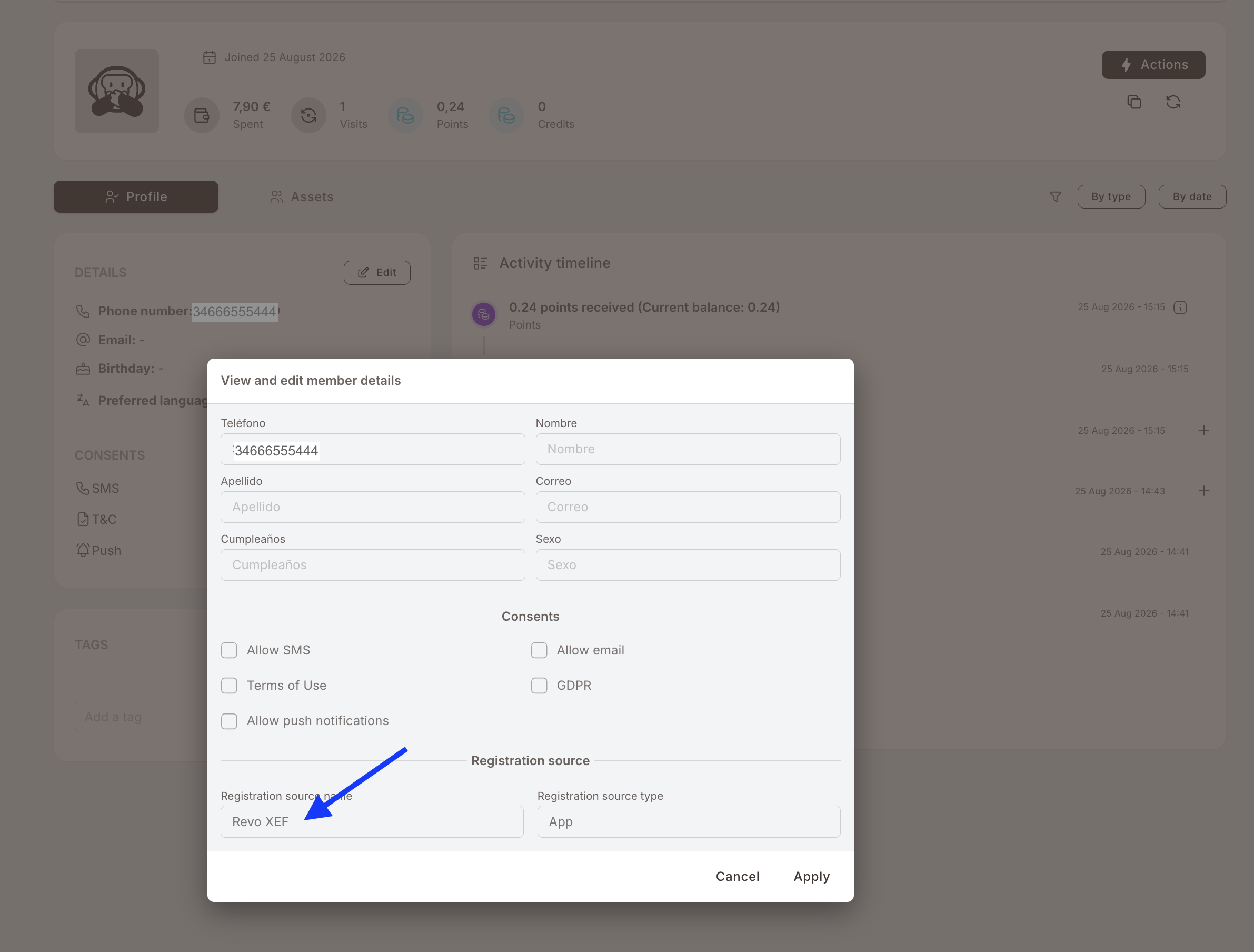Click the Credits coins icon

point(506,116)
